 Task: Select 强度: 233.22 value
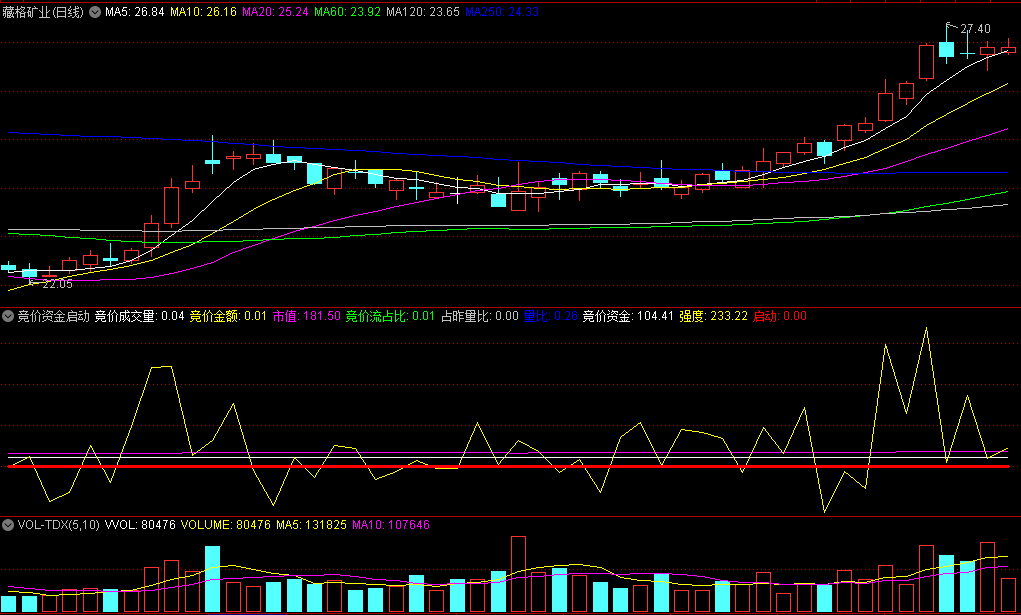click(x=713, y=317)
